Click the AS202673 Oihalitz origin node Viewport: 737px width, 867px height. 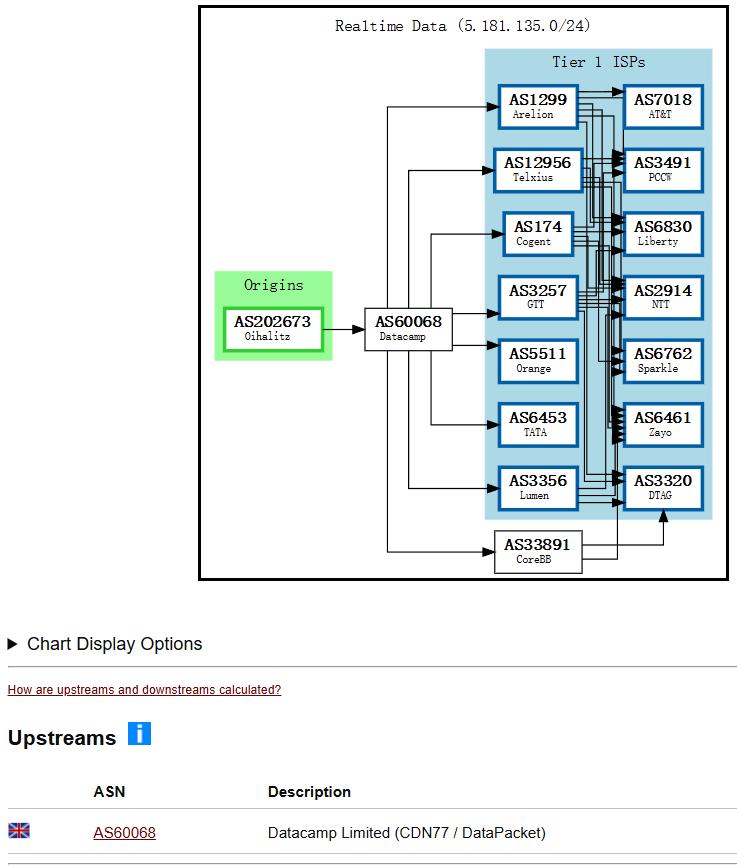click(x=273, y=329)
